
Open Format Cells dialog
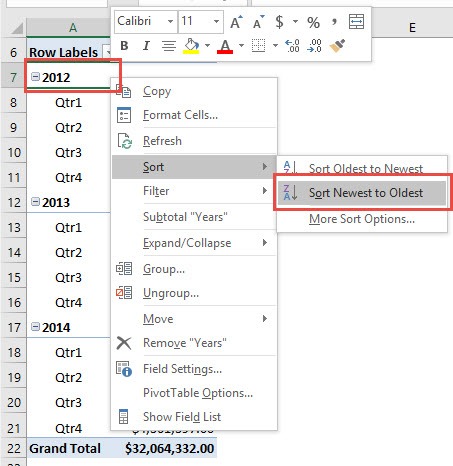coord(194,115)
